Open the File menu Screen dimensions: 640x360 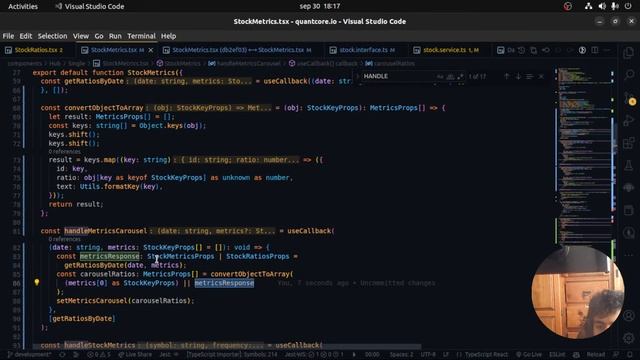click(x=8, y=36)
